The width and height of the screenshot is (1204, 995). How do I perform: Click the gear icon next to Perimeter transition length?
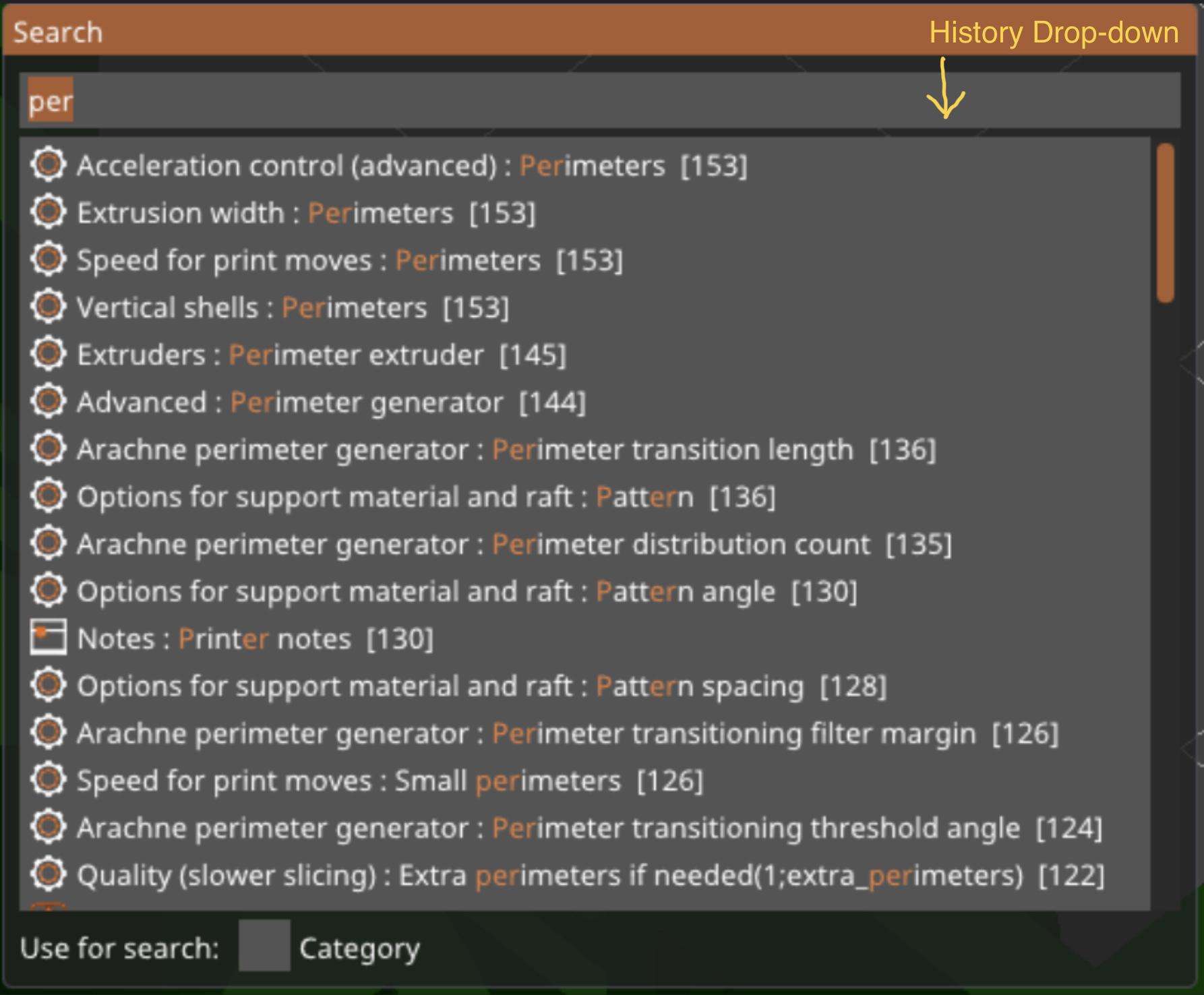point(48,448)
